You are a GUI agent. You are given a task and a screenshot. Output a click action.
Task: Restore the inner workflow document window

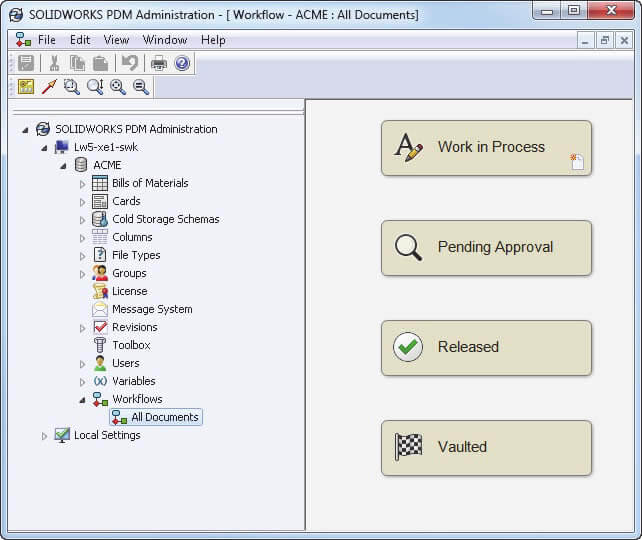(x=605, y=41)
